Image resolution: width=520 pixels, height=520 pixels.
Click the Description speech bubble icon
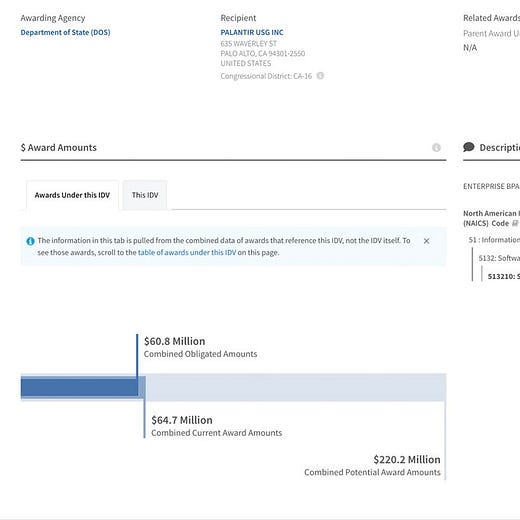pos(469,147)
